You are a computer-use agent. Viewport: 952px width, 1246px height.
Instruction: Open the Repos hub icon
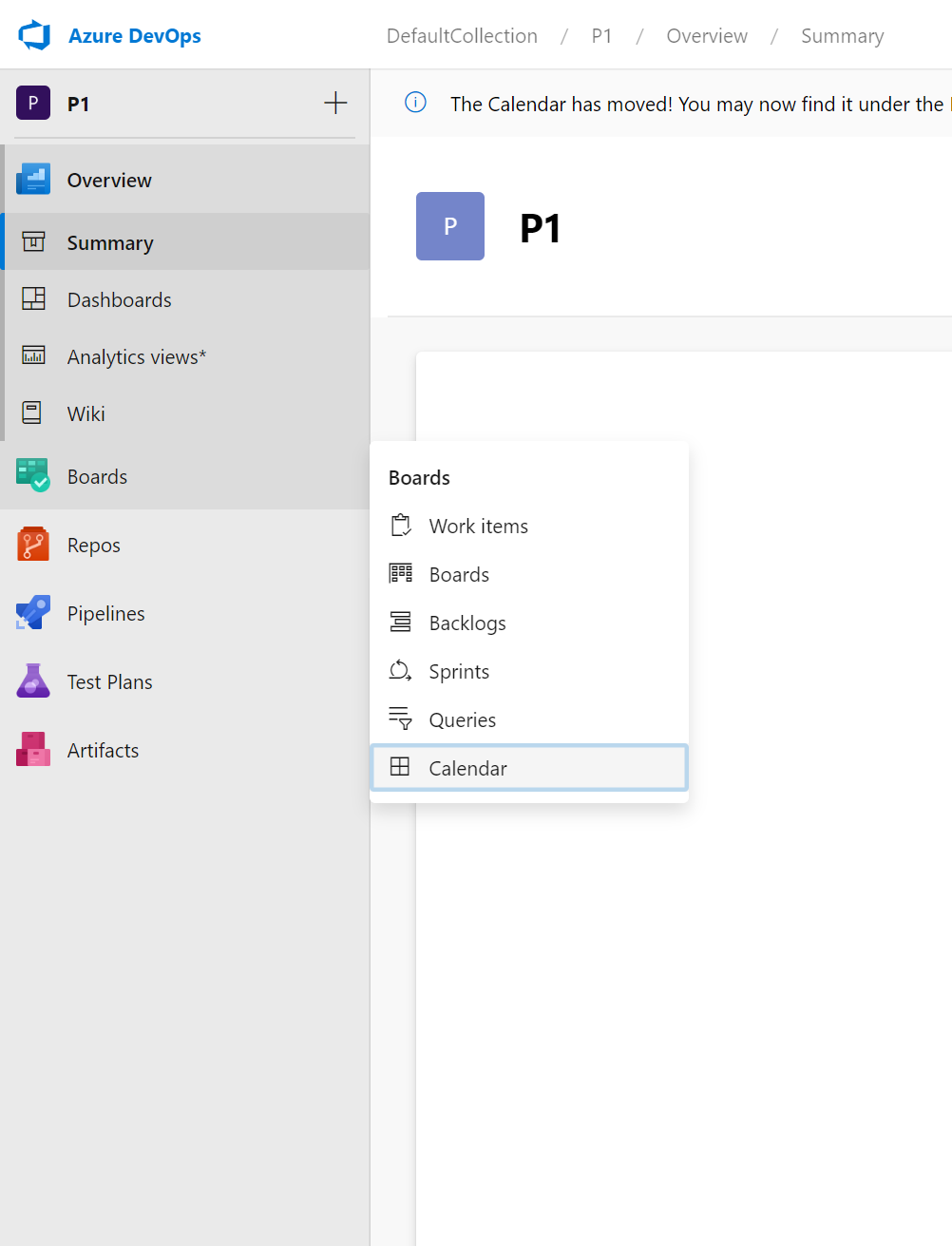[x=33, y=545]
